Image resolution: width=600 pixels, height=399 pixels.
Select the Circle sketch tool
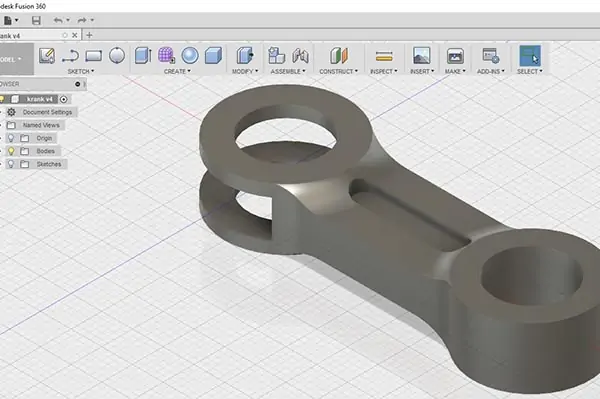pos(117,56)
